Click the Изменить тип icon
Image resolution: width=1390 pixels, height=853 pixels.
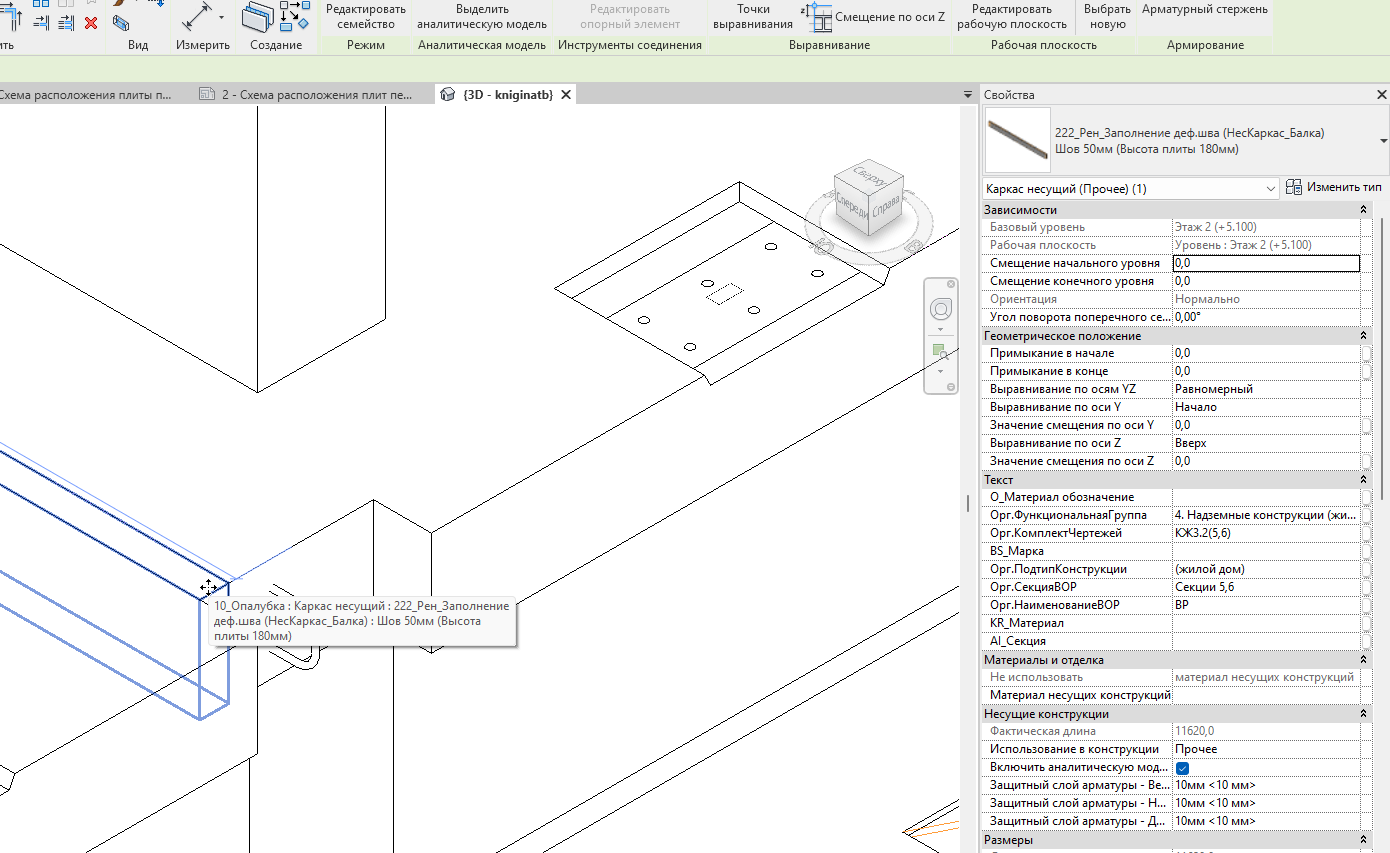tap(1294, 187)
